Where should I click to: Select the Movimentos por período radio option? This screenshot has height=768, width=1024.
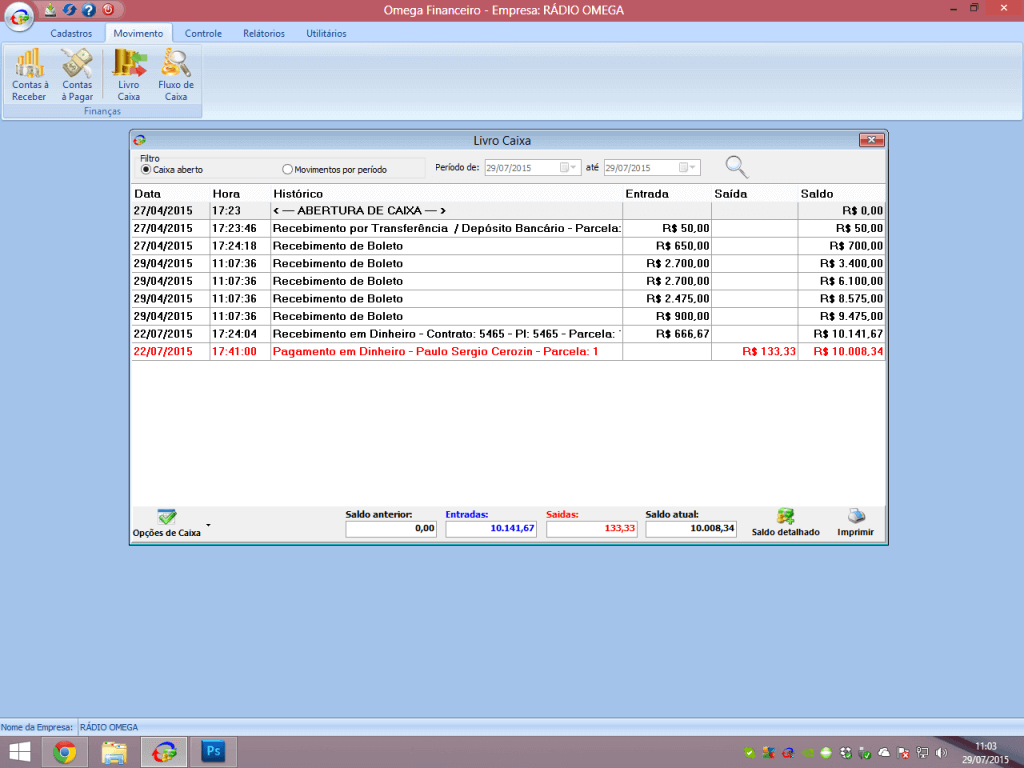tap(288, 170)
